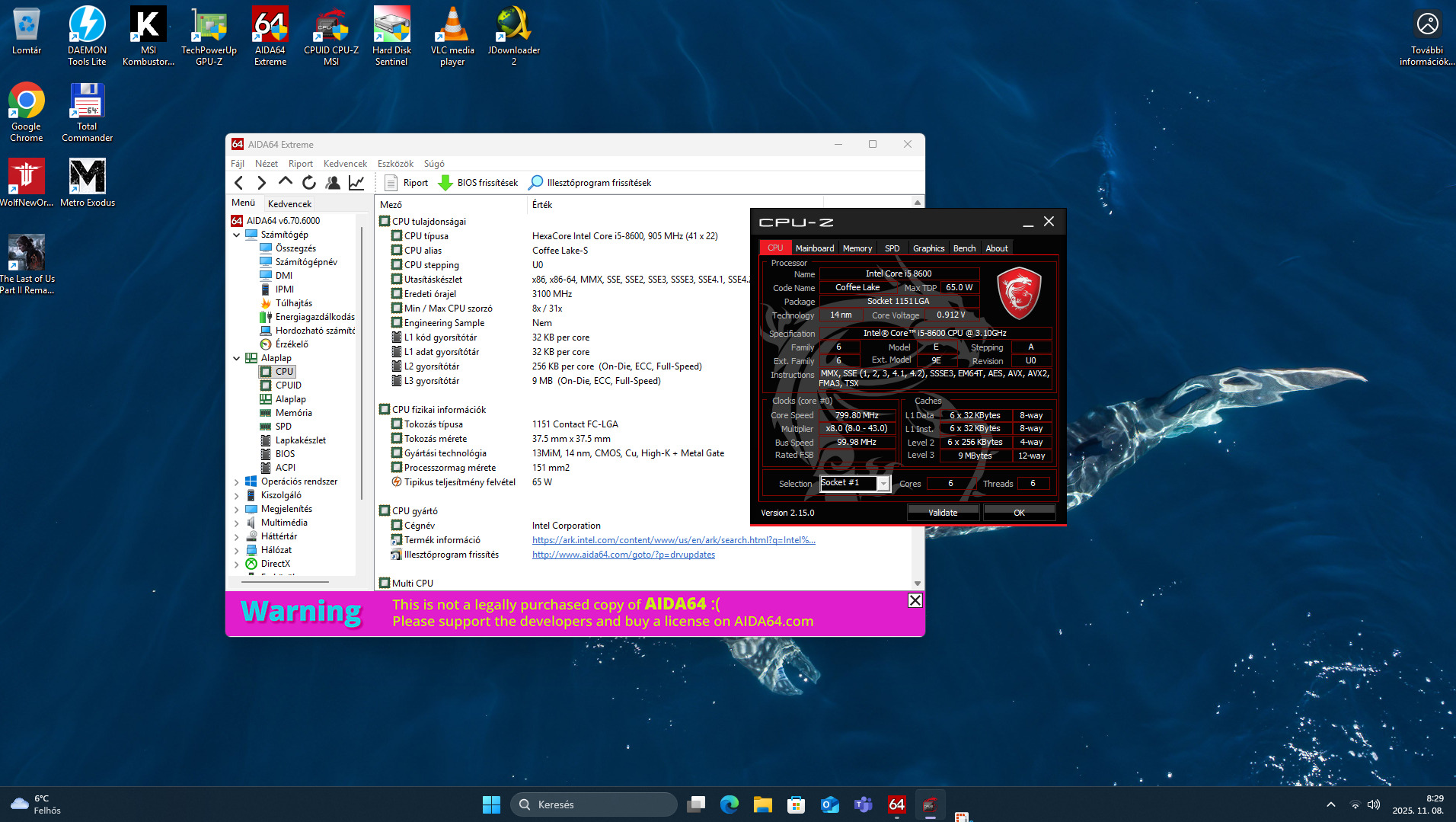
Task: Select the Google Chrome desktop icon
Action: coord(27,112)
